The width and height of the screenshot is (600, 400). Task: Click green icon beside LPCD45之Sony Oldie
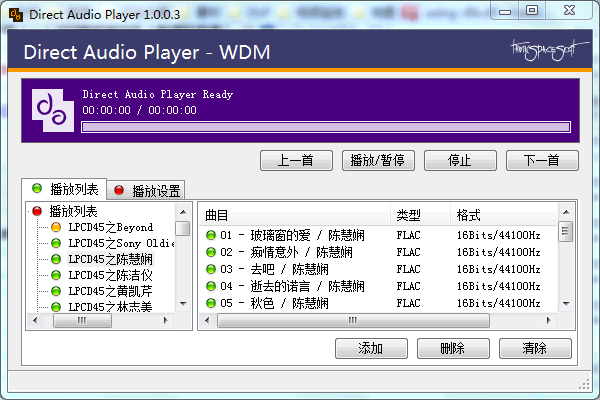(56, 243)
